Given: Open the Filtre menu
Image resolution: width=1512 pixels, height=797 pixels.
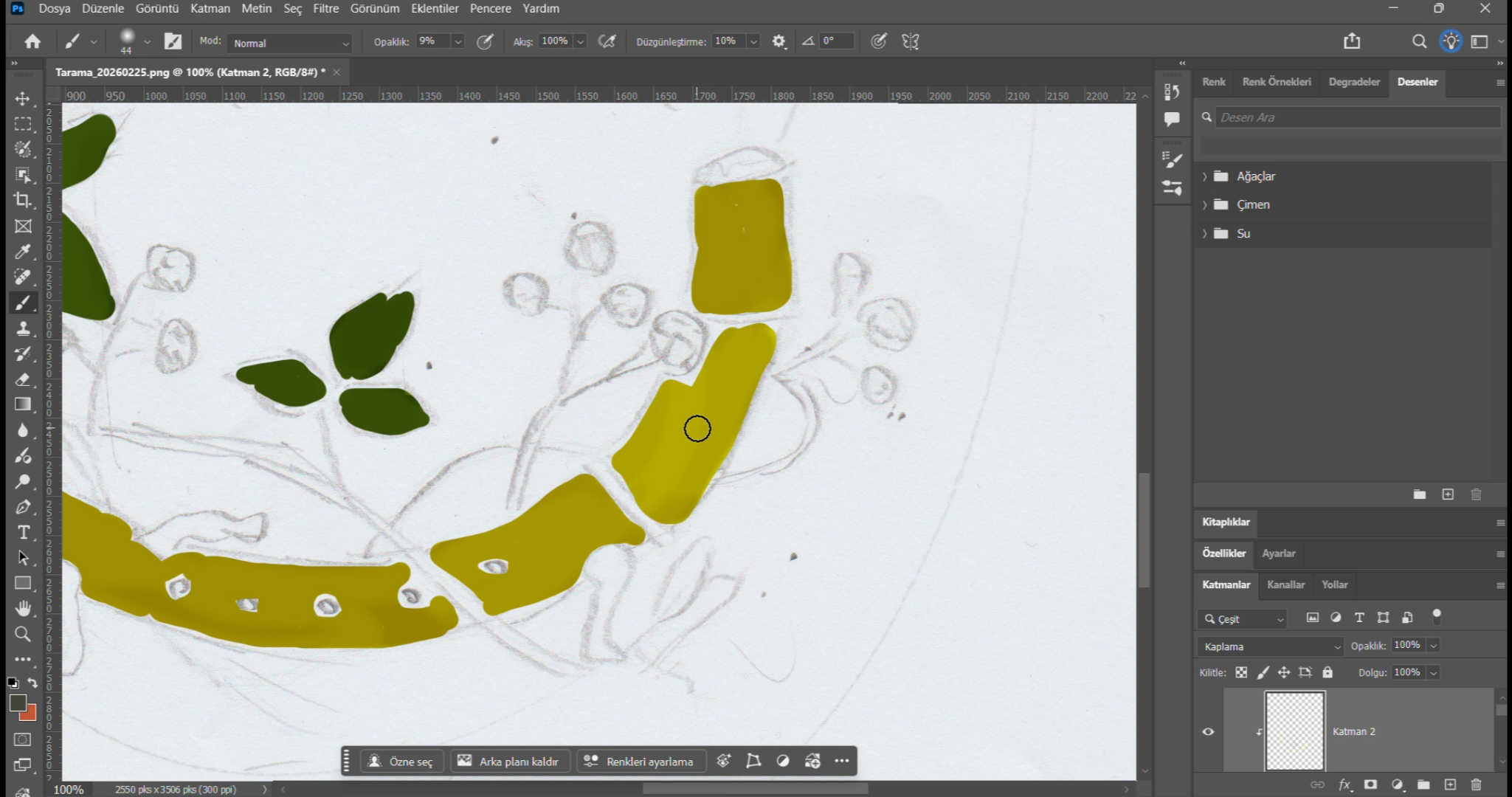Looking at the screenshot, I should (x=325, y=9).
